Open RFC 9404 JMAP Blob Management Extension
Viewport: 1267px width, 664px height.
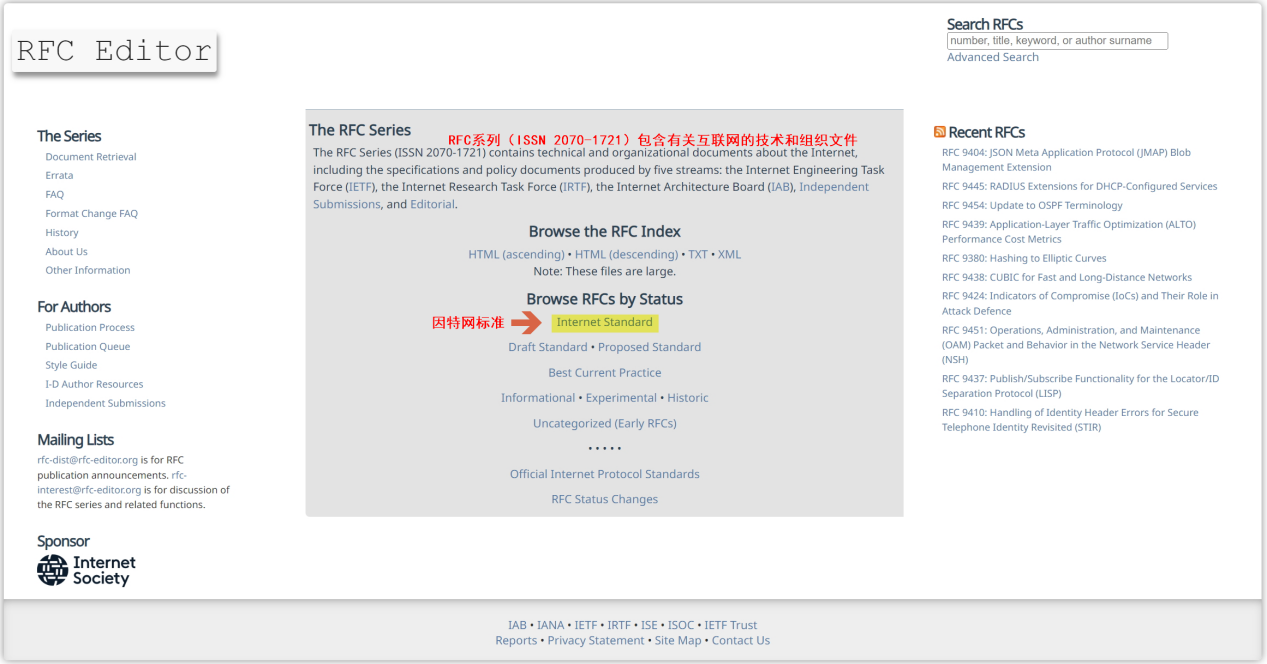[x=1066, y=160]
